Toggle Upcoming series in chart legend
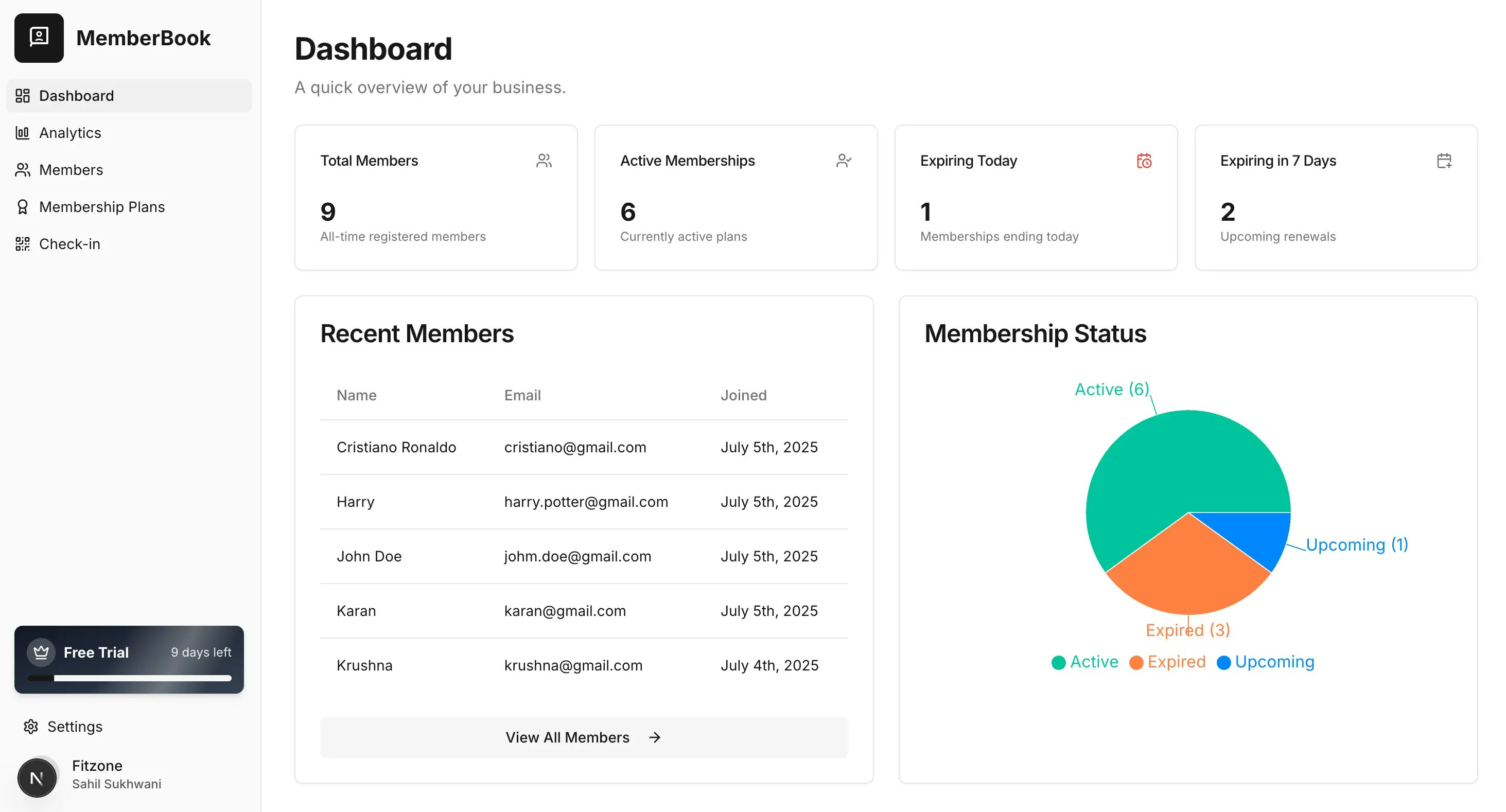 point(1266,662)
